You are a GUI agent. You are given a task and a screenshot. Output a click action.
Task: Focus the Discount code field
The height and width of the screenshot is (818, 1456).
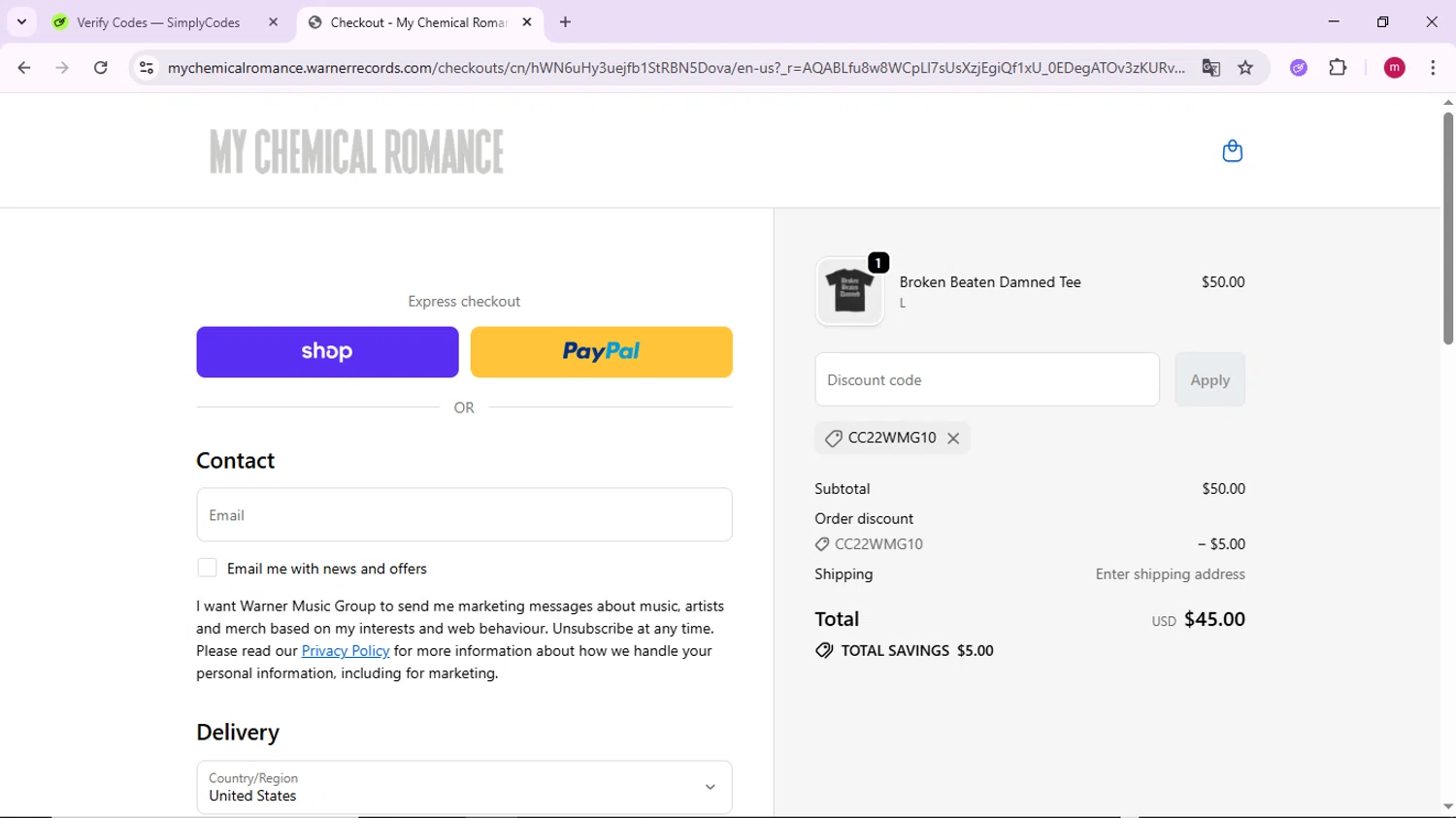tap(987, 379)
